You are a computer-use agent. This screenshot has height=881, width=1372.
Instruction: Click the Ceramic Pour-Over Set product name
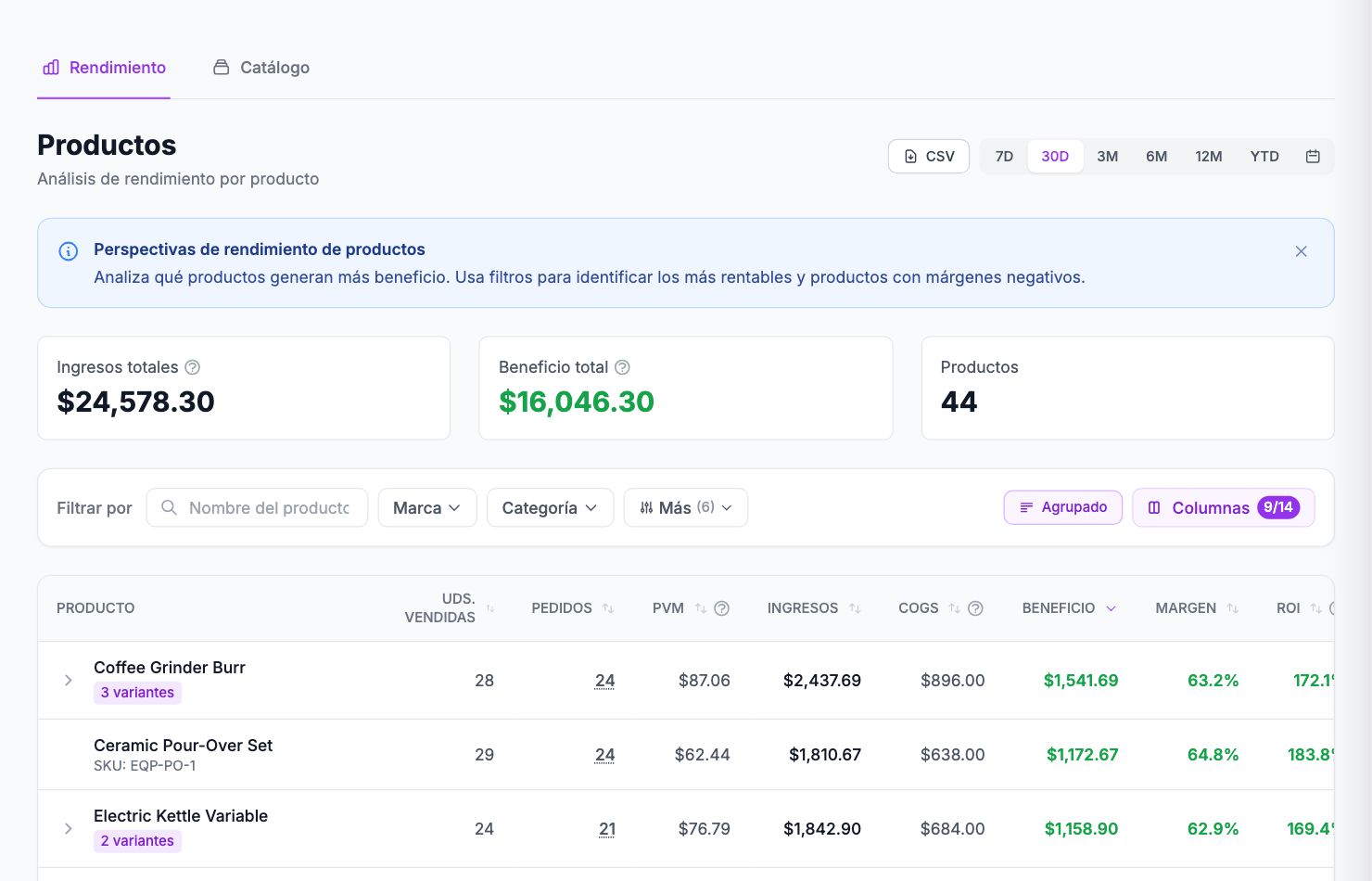(x=183, y=746)
